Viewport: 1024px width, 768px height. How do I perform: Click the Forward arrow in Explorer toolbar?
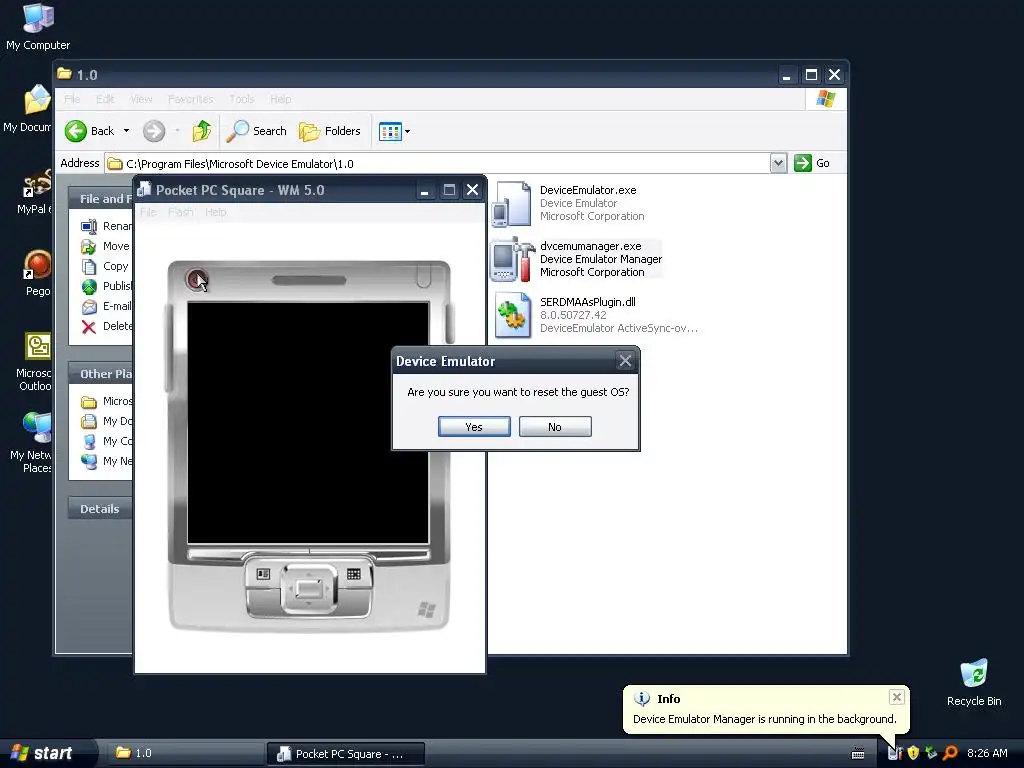click(154, 131)
